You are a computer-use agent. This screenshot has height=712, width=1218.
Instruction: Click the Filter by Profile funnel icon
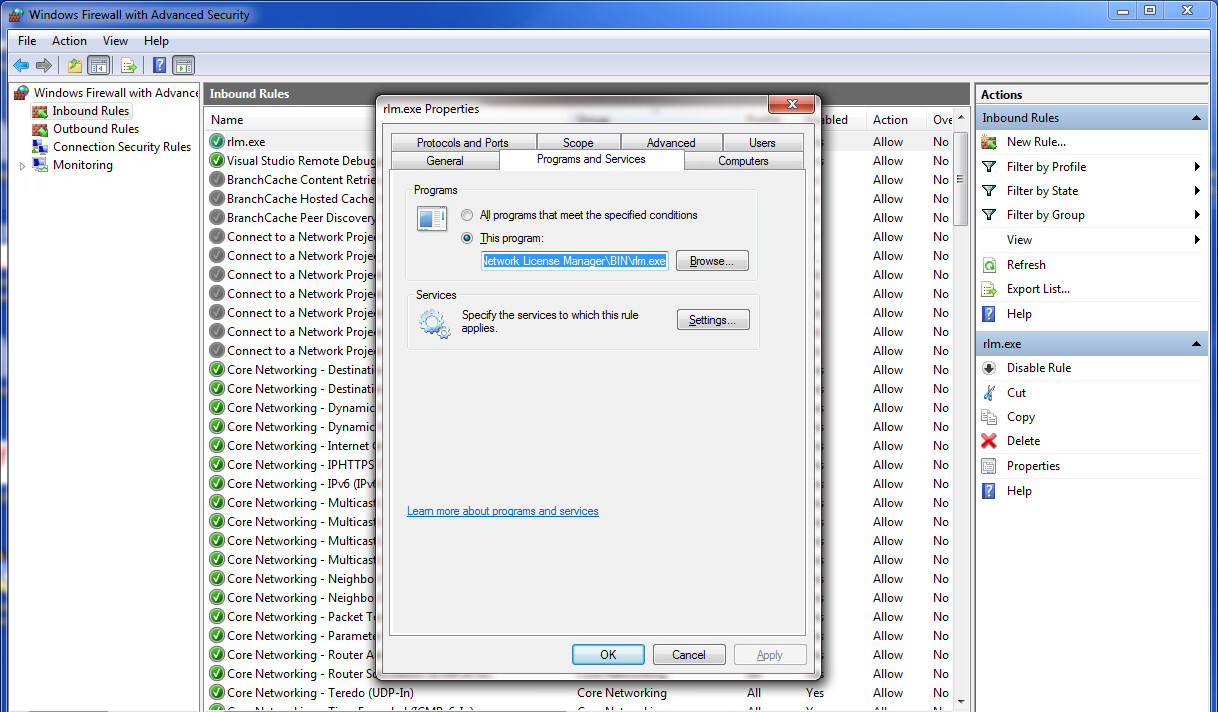989,167
